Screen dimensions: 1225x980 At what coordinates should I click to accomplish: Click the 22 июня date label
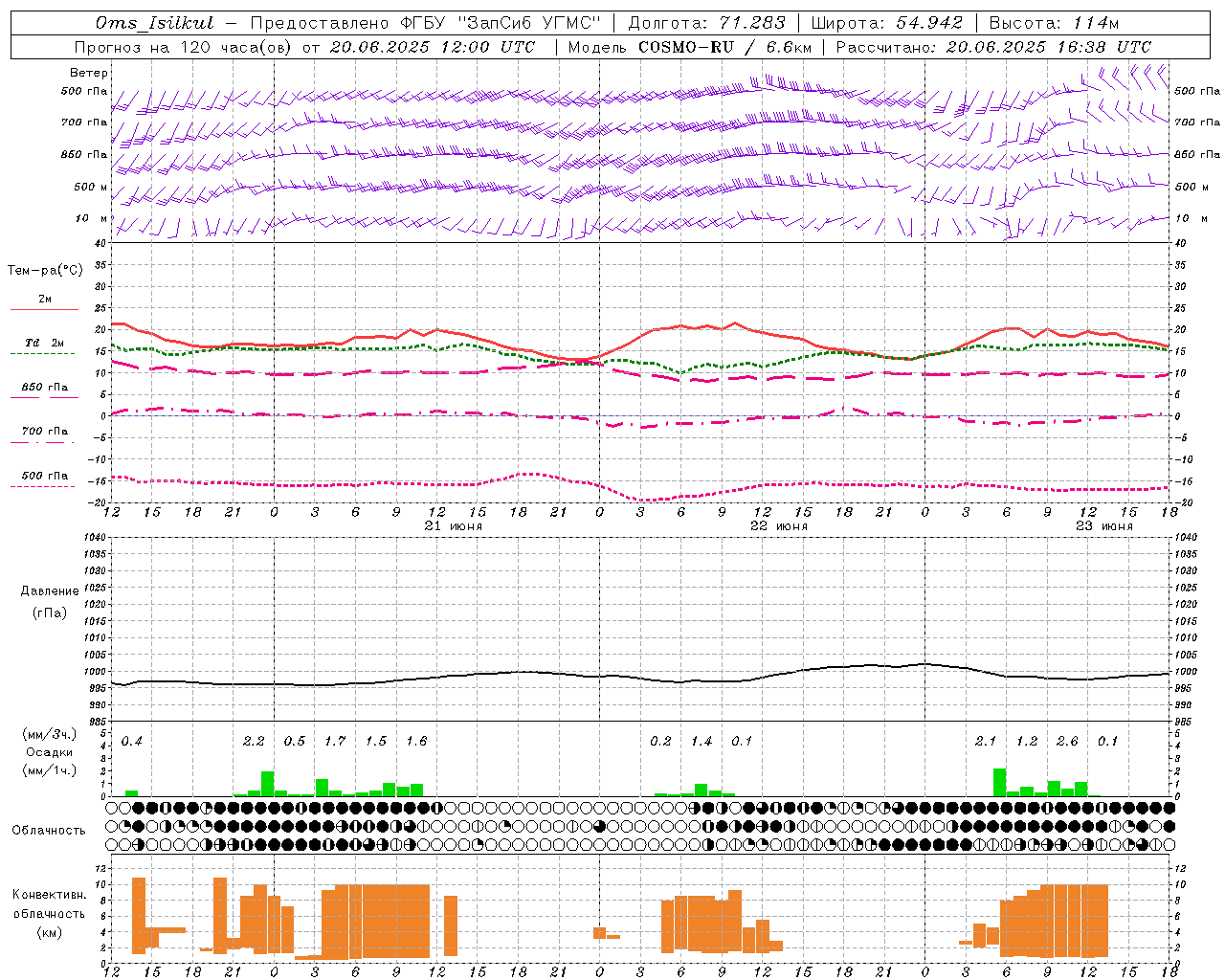point(779,526)
